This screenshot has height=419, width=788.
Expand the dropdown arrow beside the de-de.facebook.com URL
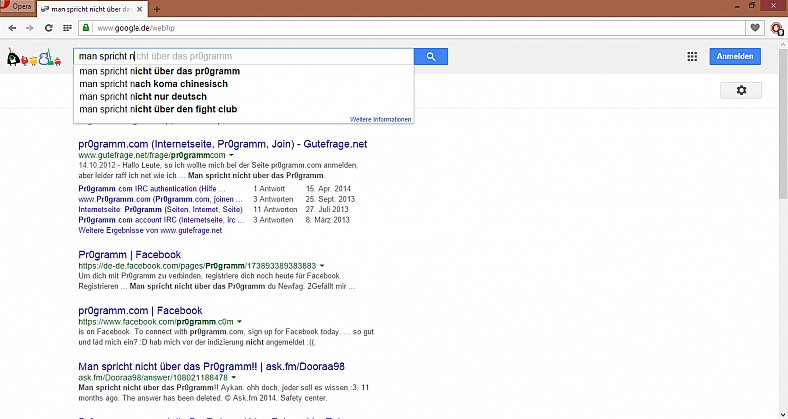point(322,266)
